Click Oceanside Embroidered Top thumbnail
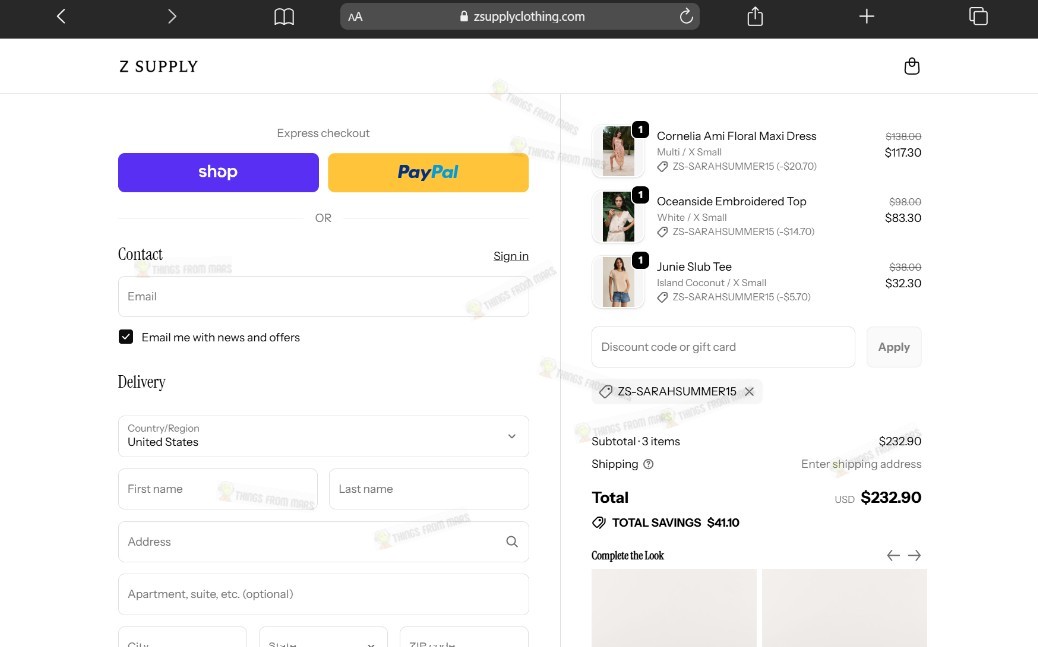The image size is (1038, 647). coord(618,217)
